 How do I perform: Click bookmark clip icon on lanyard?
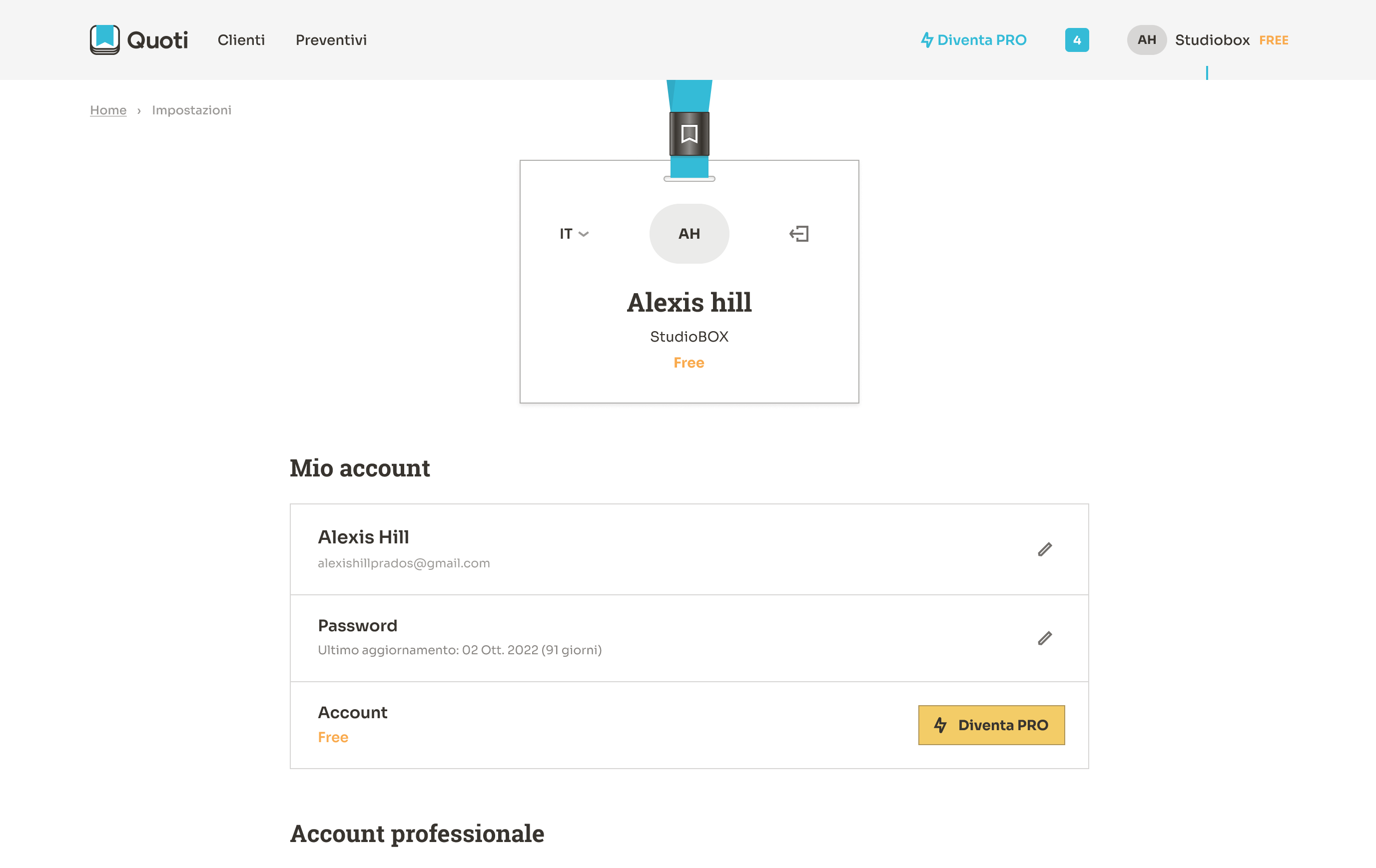click(x=689, y=134)
